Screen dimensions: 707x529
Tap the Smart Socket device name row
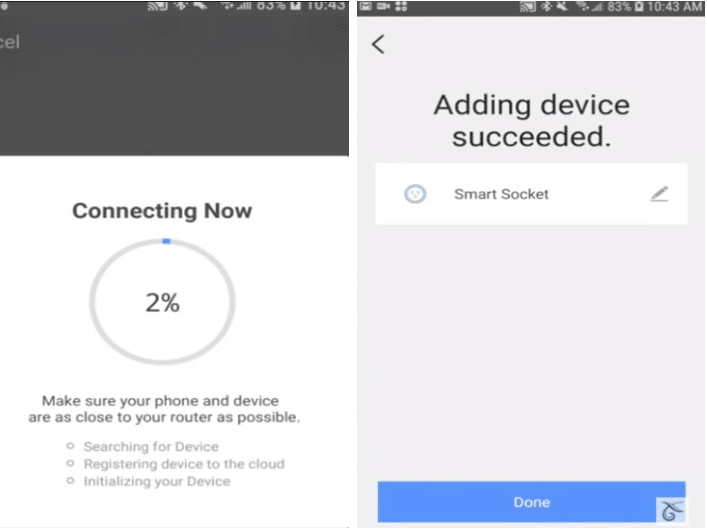(531, 193)
